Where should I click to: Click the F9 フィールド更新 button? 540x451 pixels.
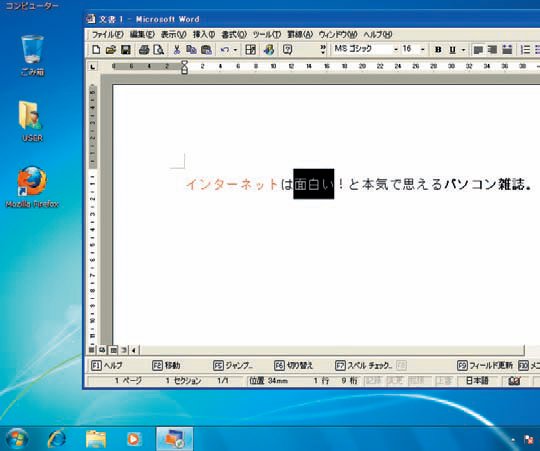[x=485, y=365]
